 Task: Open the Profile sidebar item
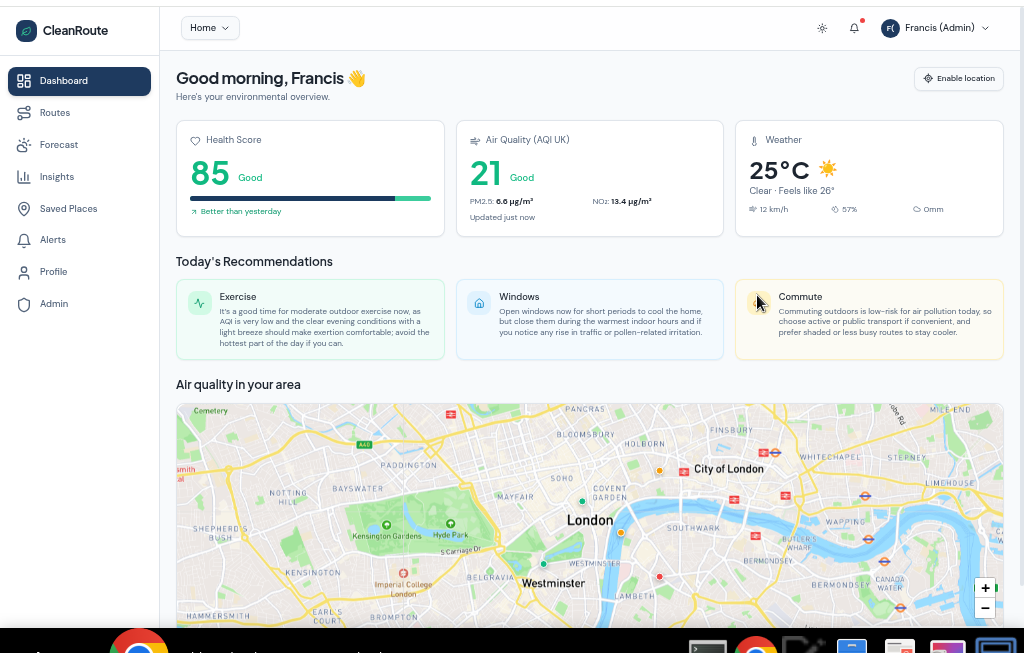79,272
